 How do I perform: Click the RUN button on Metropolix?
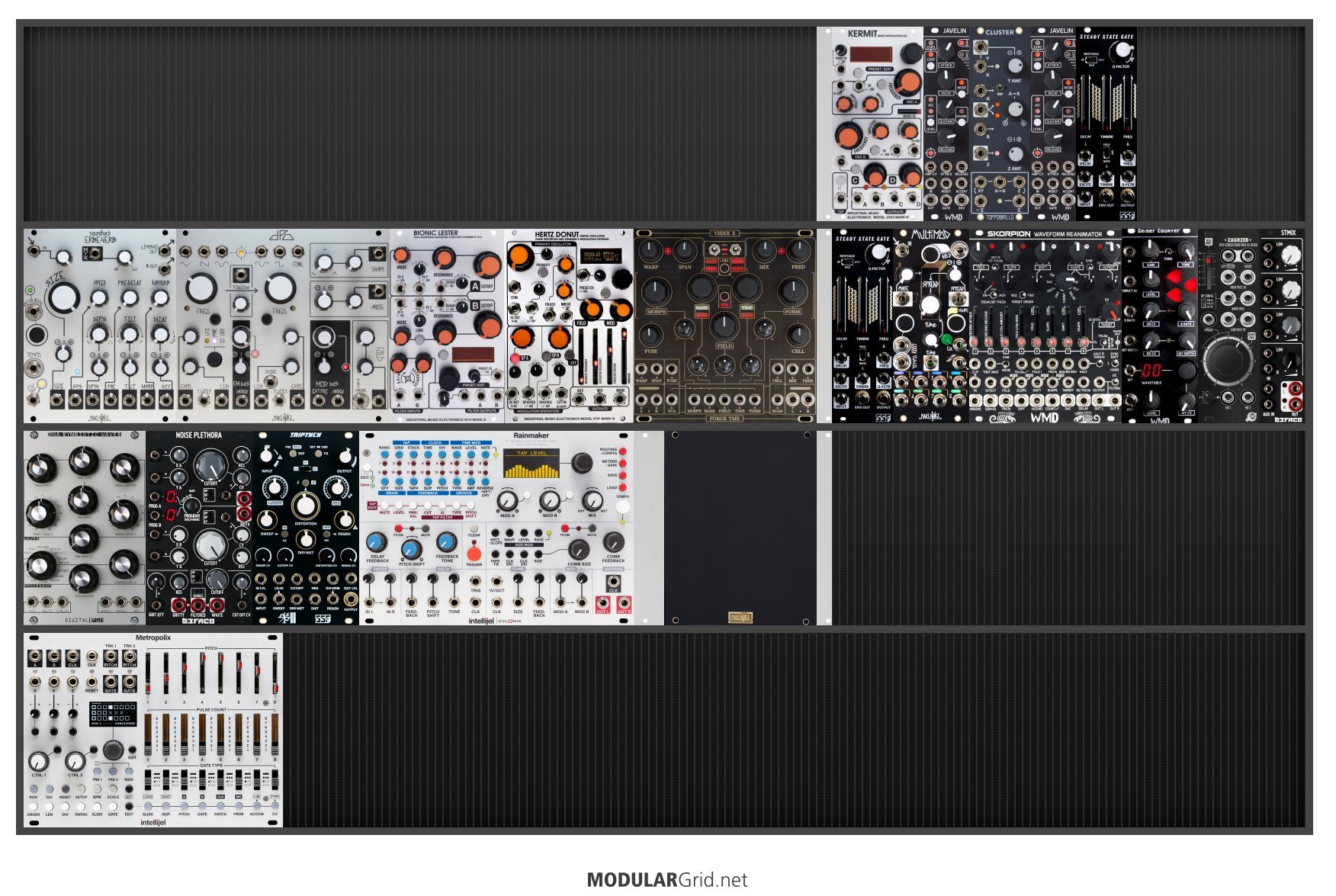pyautogui.click(x=34, y=788)
